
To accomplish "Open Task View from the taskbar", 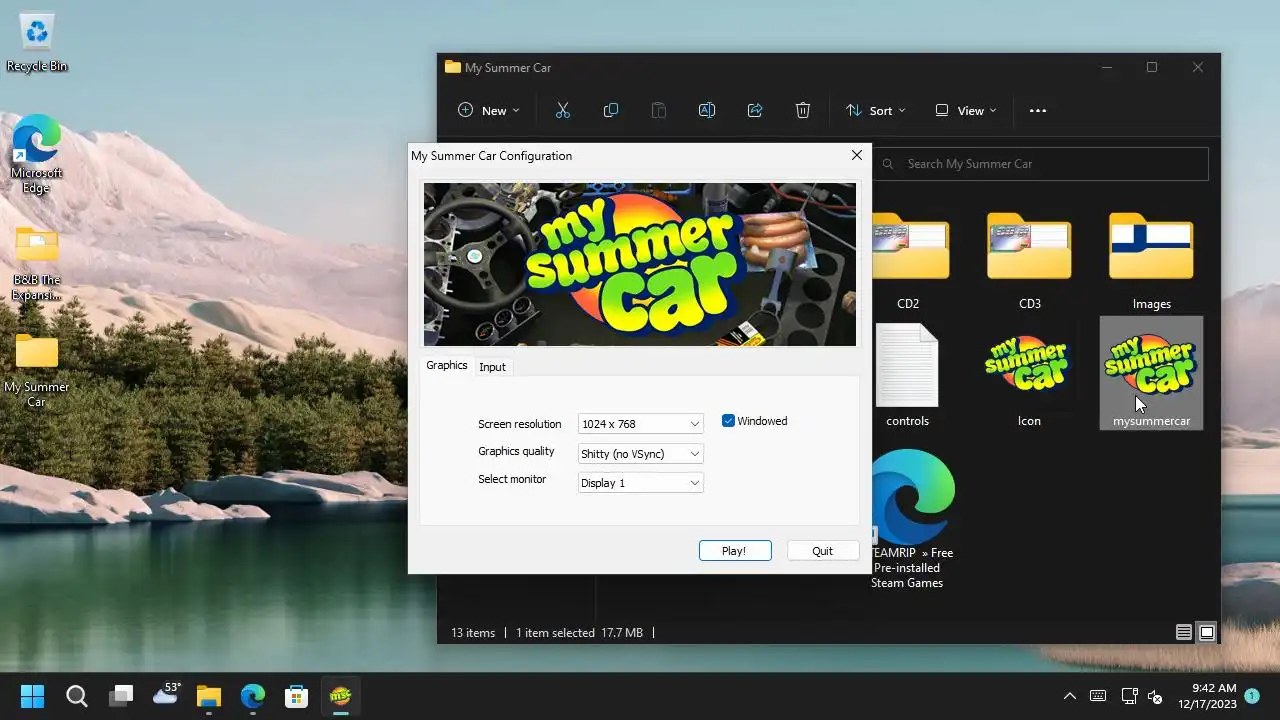I will 121,695.
